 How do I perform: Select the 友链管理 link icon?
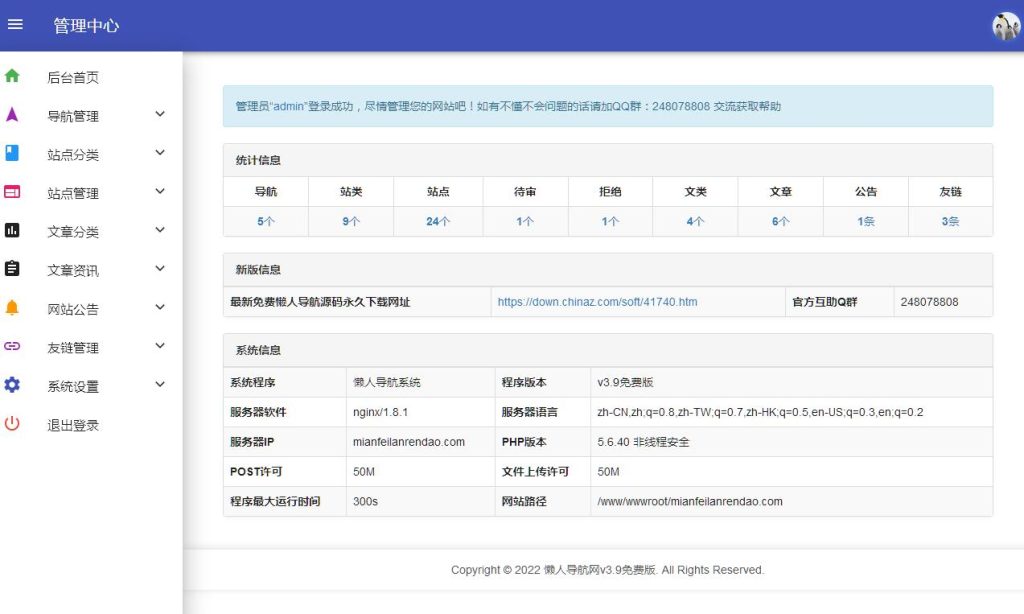click(11, 346)
